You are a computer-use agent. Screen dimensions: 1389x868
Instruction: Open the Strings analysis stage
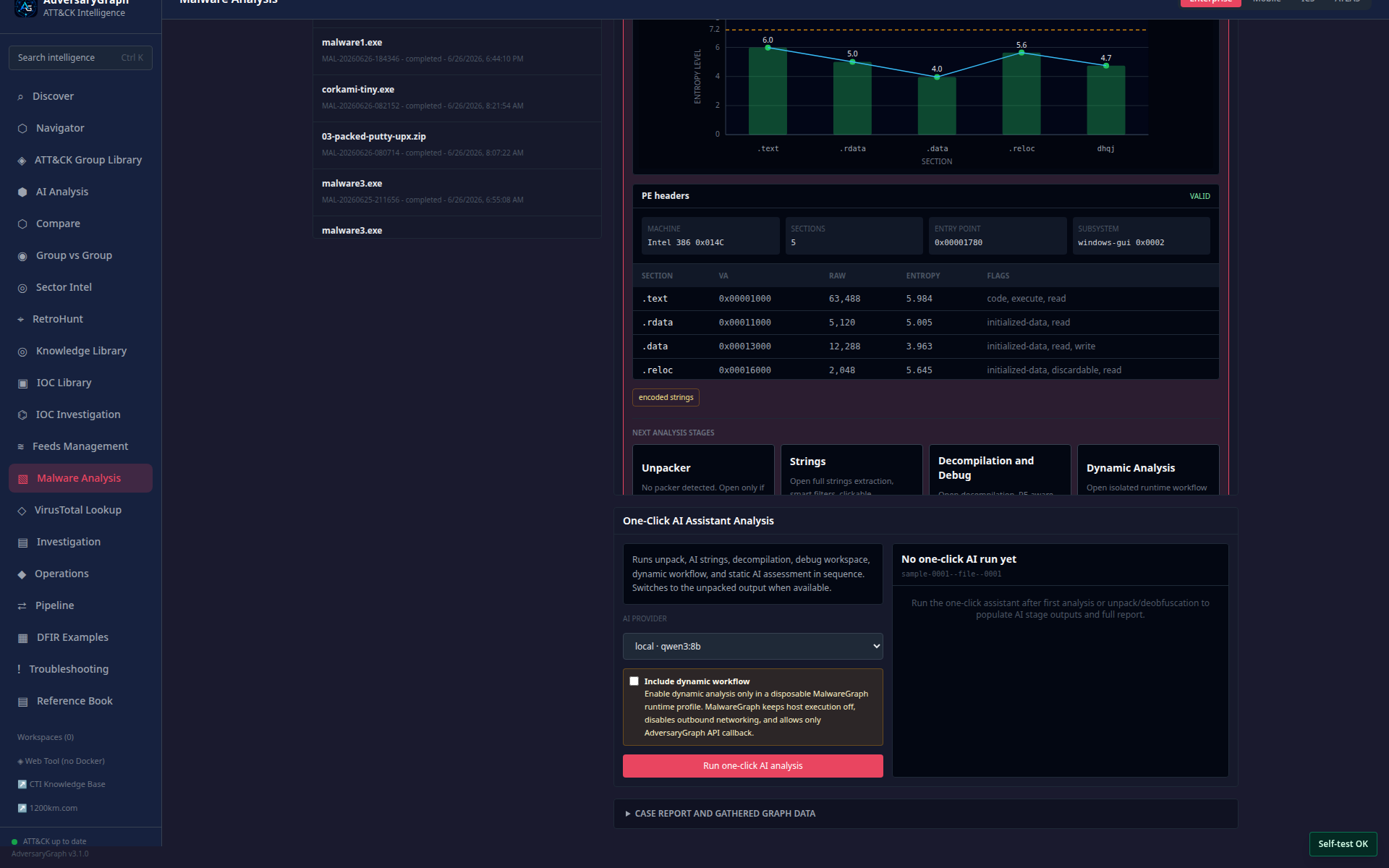(851, 470)
